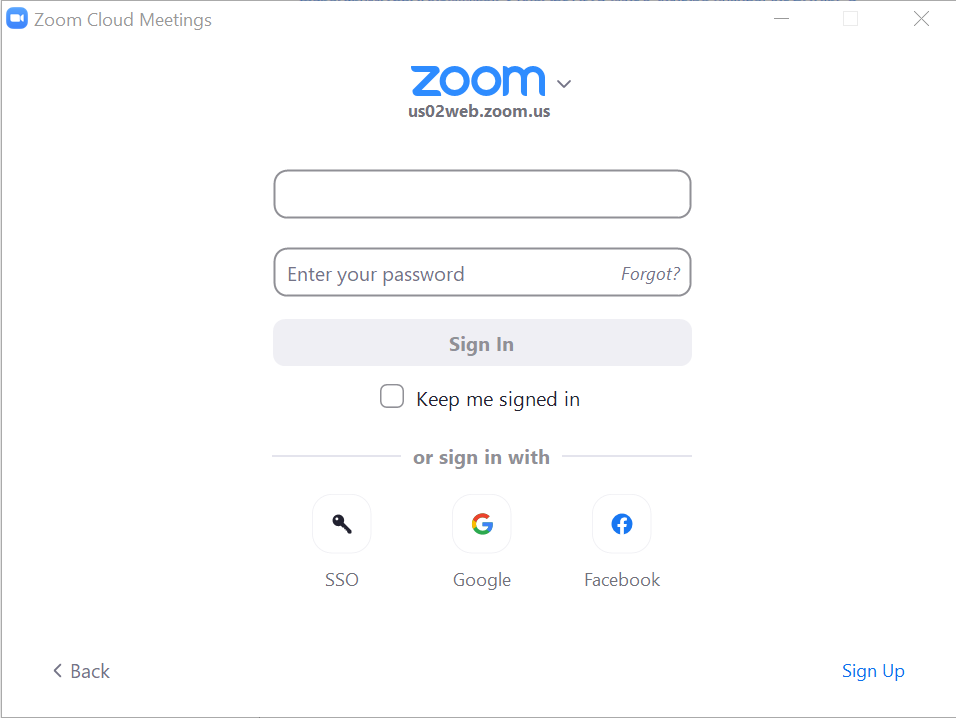956x718 pixels.
Task: Toggle the Keep me signed in checkbox off
Action: (x=391, y=396)
